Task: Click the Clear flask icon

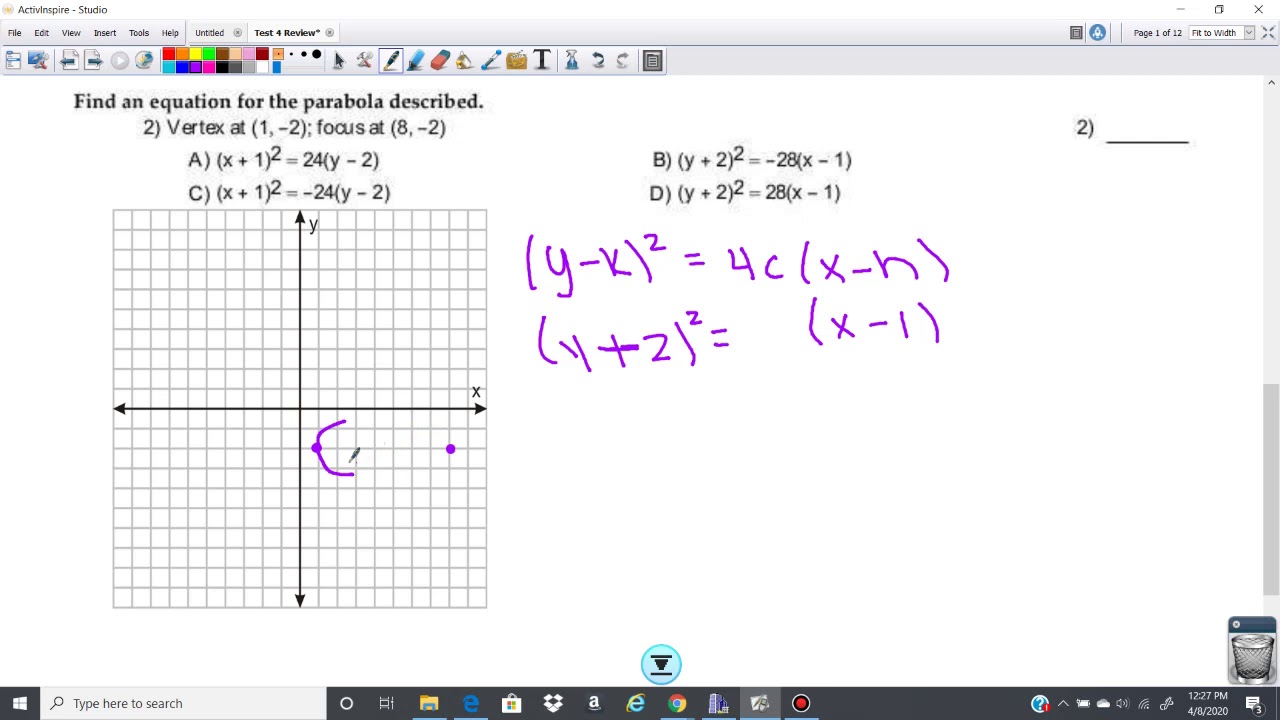Action: coord(572,61)
